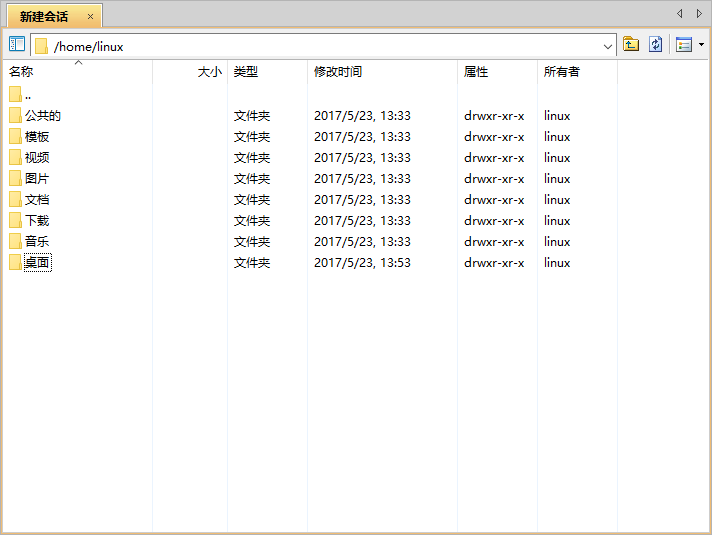The image size is (712, 535).
Task: Click the folder icon beside 模板
Action: click(15, 136)
